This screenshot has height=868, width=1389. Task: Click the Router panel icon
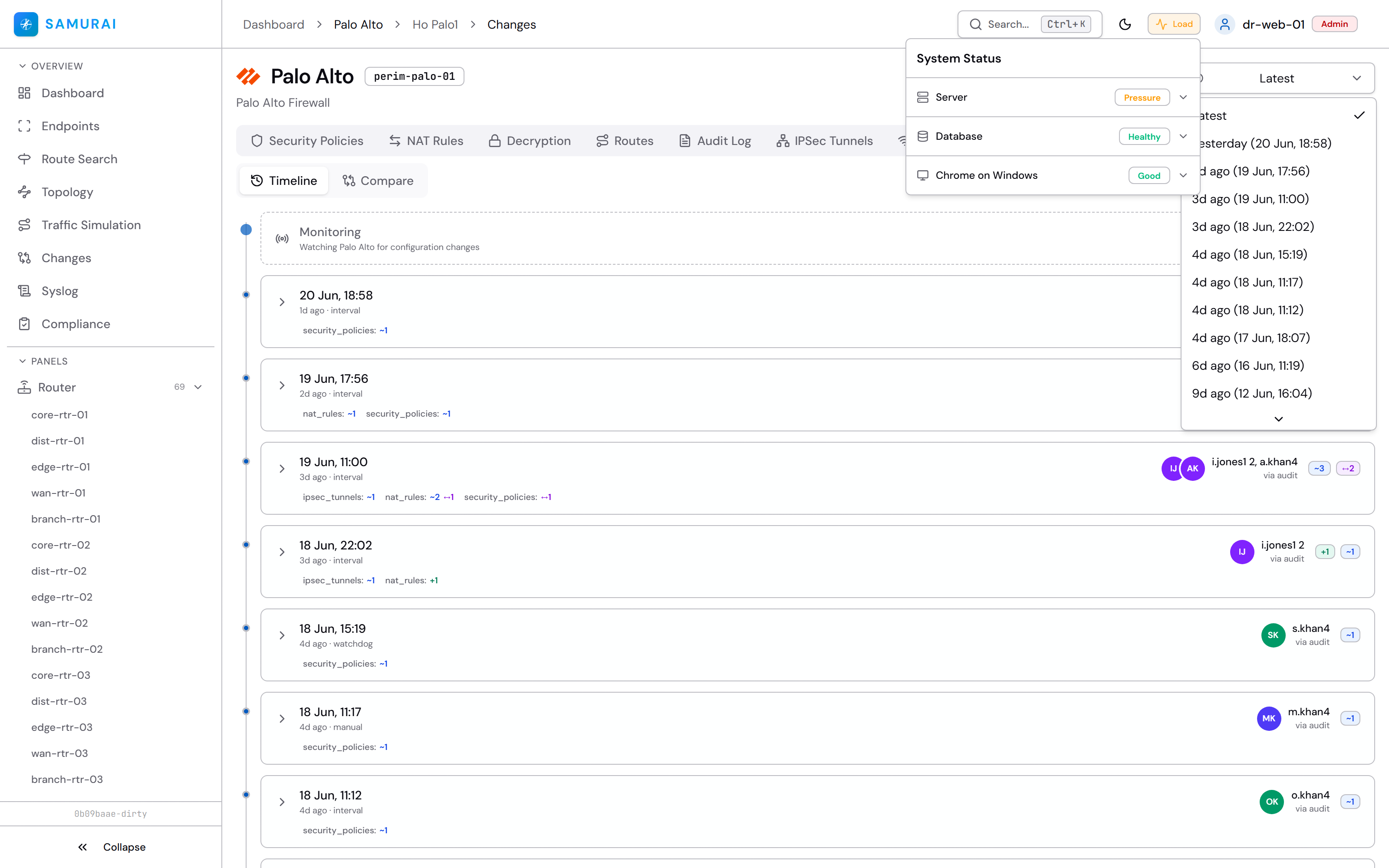pos(24,388)
